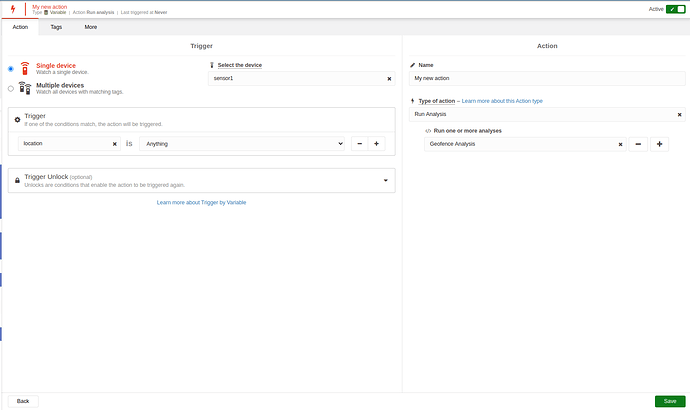Select the Multiple devices radio button
This screenshot has height=410, width=690.
pyautogui.click(x=11, y=89)
